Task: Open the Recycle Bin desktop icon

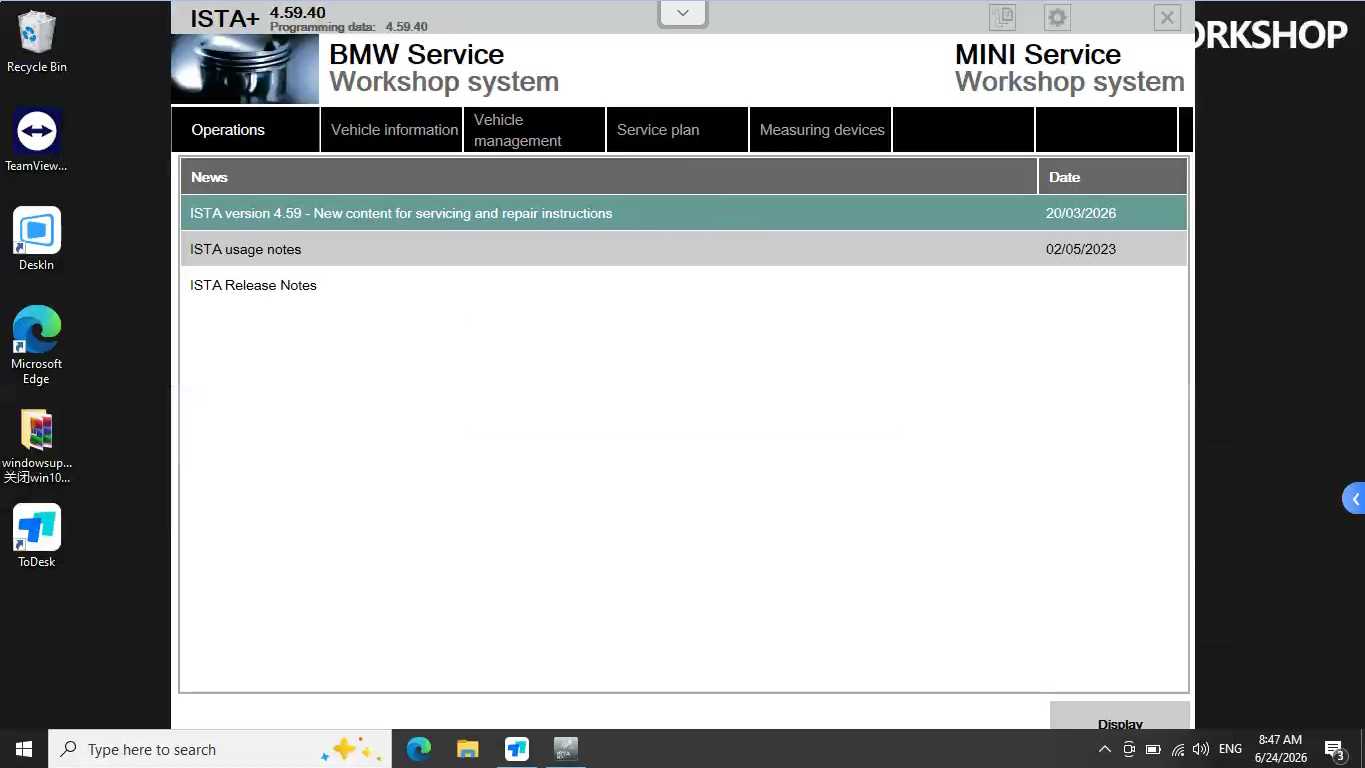Action: click(x=37, y=42)
